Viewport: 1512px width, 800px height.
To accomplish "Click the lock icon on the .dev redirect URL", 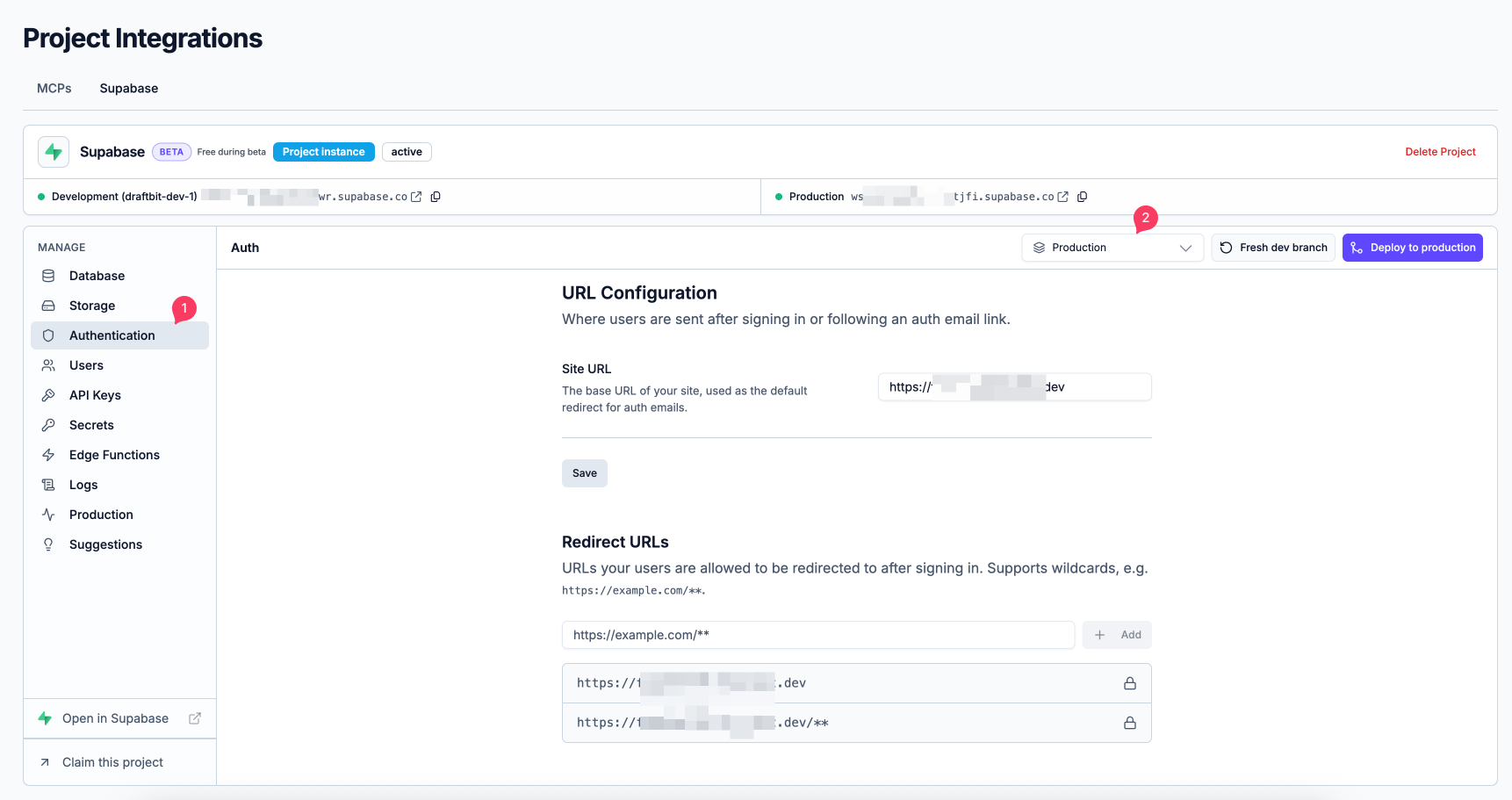I will pos(1130,683).
